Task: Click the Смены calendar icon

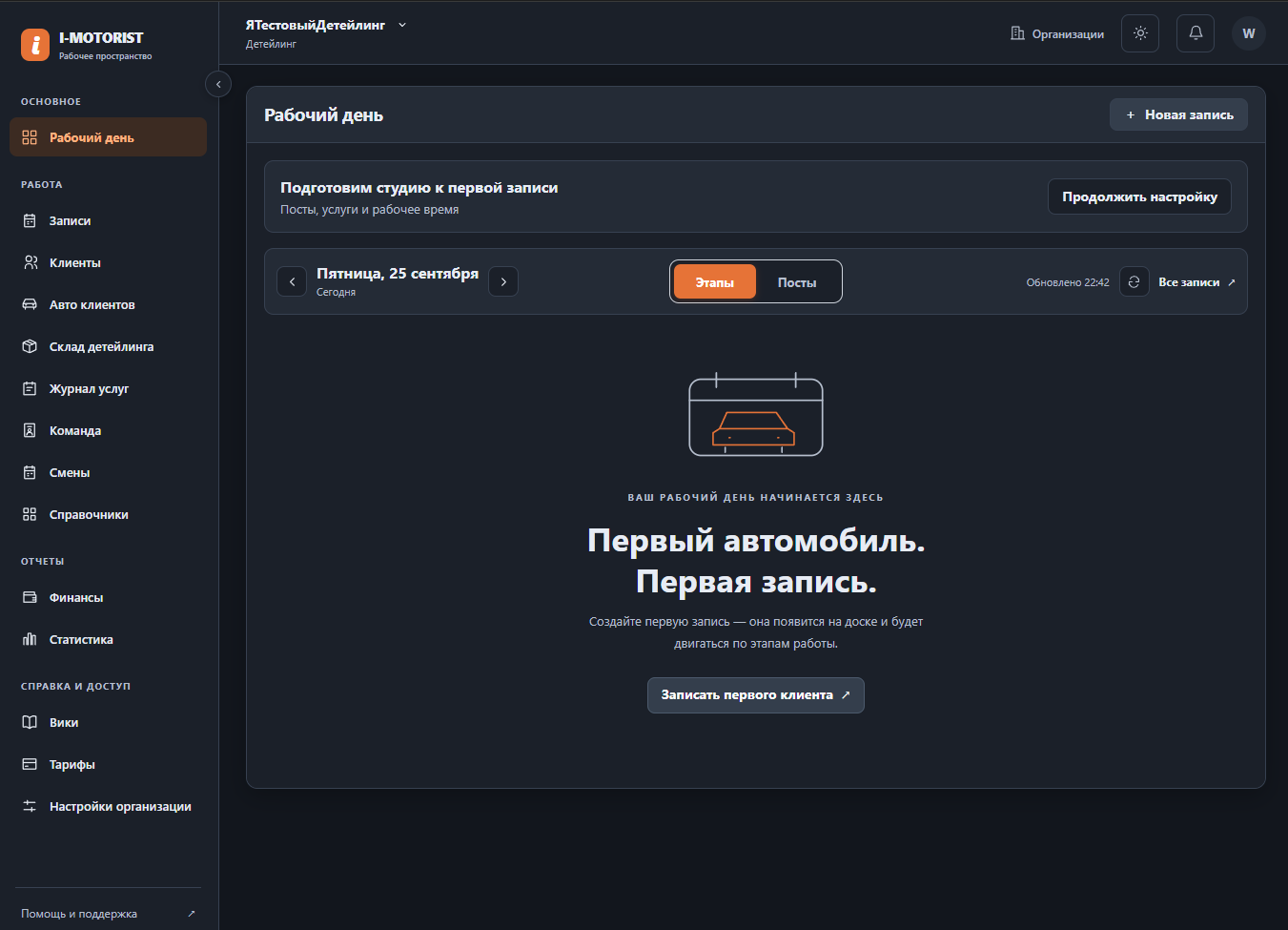Action: click(x=30, y=473)
